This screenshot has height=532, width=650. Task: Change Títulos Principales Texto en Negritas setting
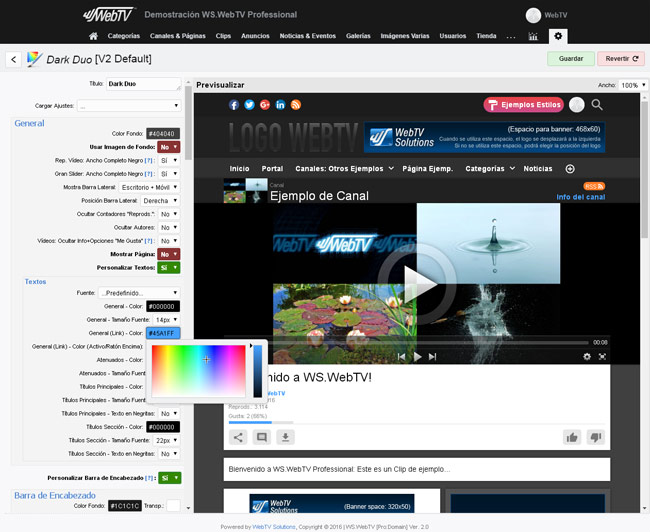tap(169, 413)
